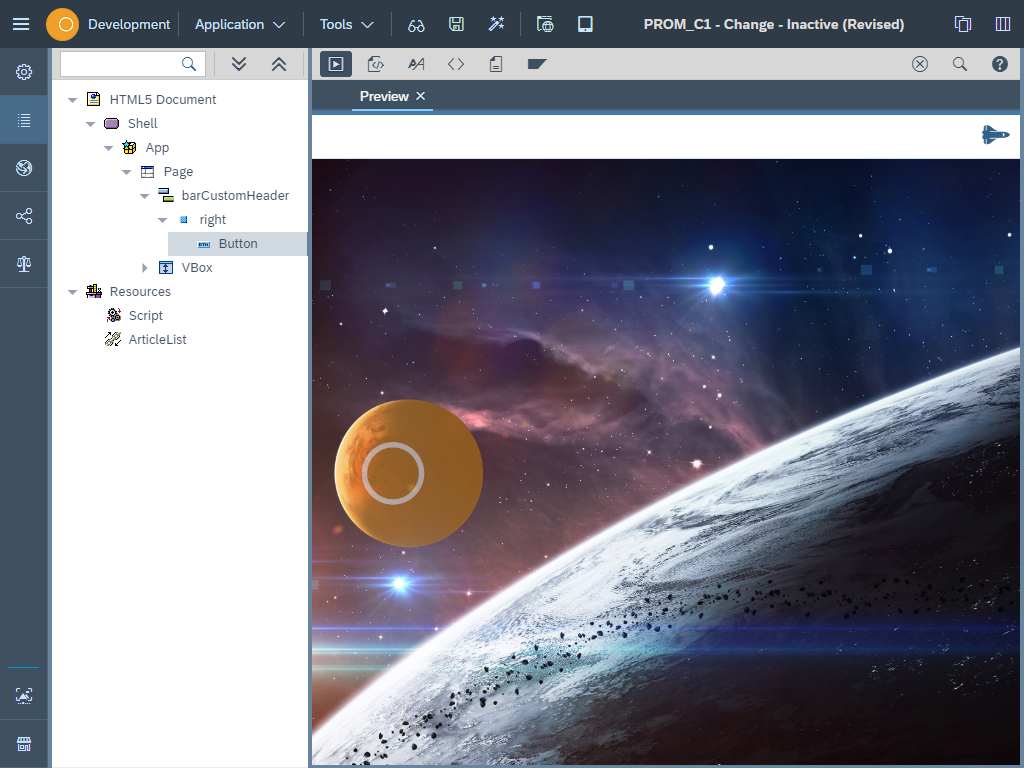Screen dimensions: 1024x768
Task: Run the application preview
Action: click(335, 63)
